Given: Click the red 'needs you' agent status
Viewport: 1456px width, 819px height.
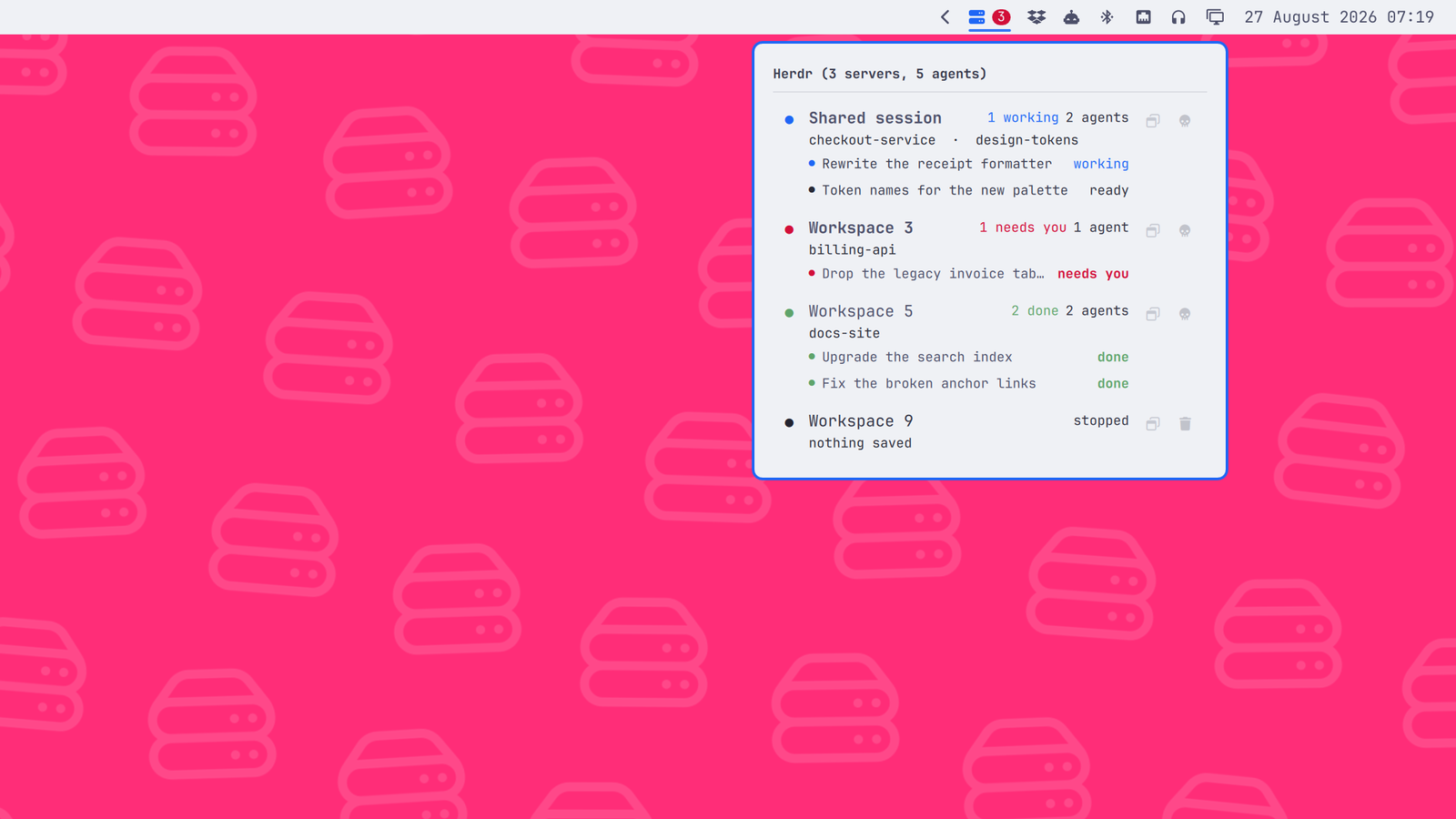Looking at the screenshot, I should point(1093,274).
